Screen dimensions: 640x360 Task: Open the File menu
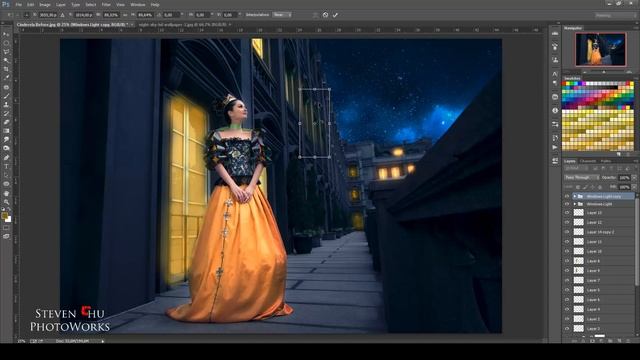pyautogui.click(x=18, y=4)
